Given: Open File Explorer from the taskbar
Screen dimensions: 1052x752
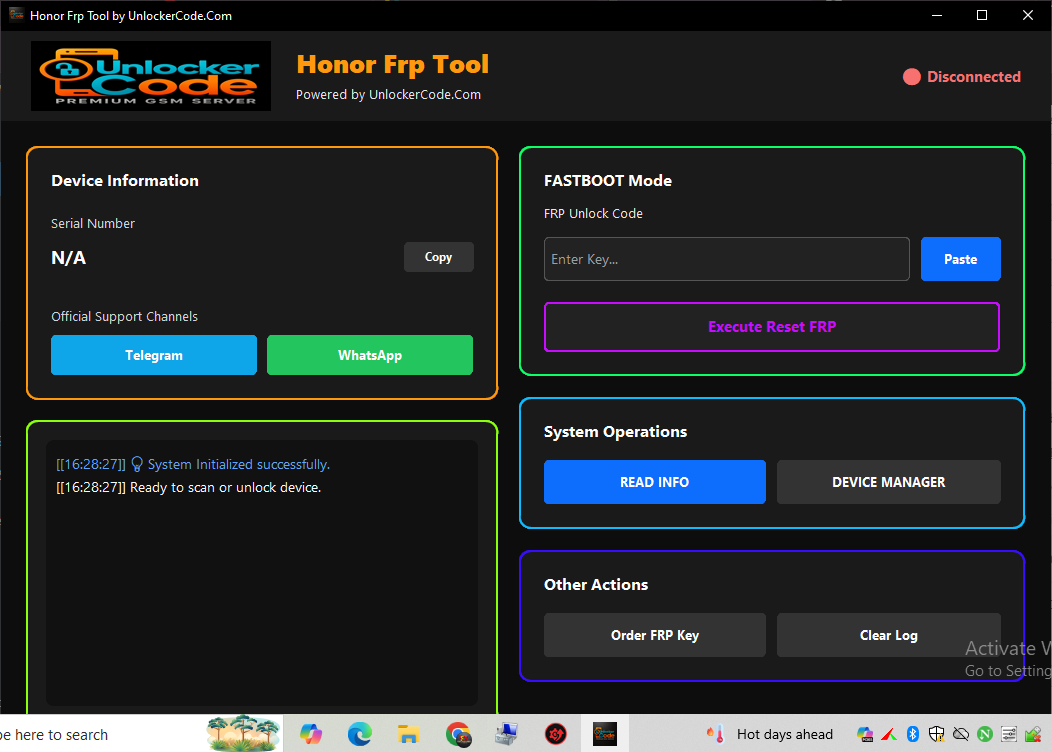Looking at the screenshot, I should (x=407, y=735).
